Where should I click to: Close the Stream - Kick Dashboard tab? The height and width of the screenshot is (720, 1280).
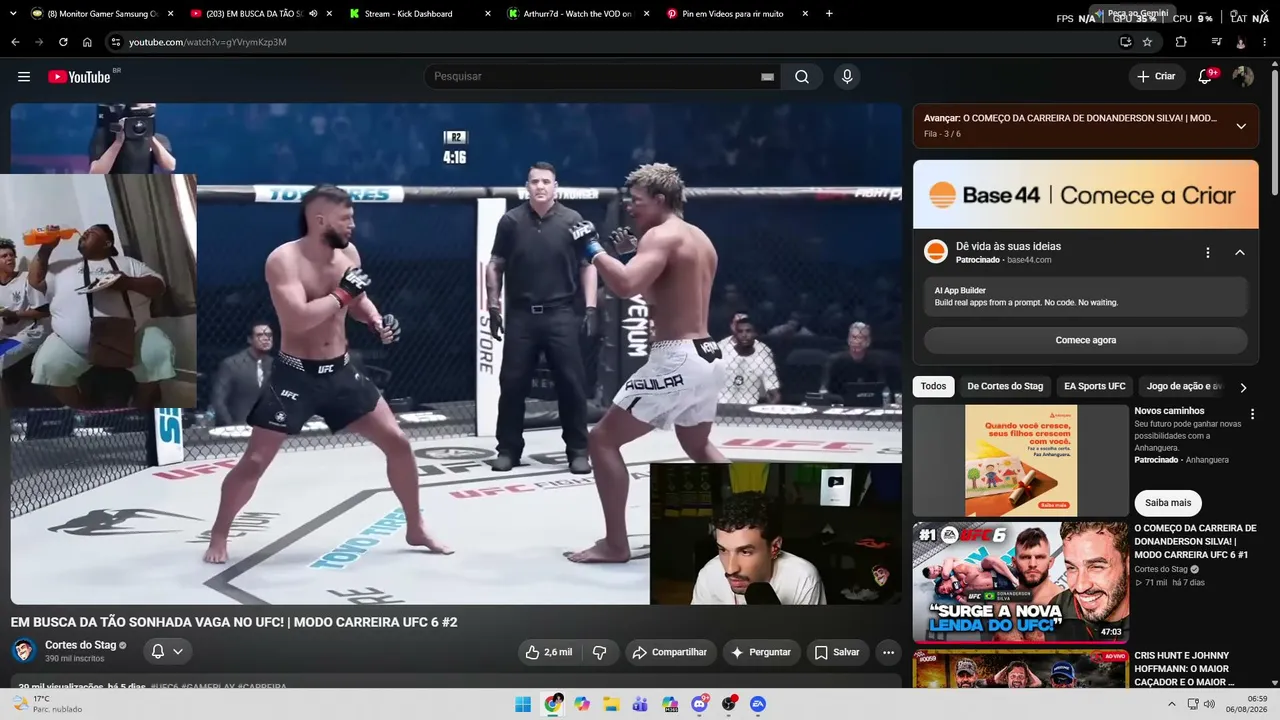pyautogui.click(x=487, y=14)
